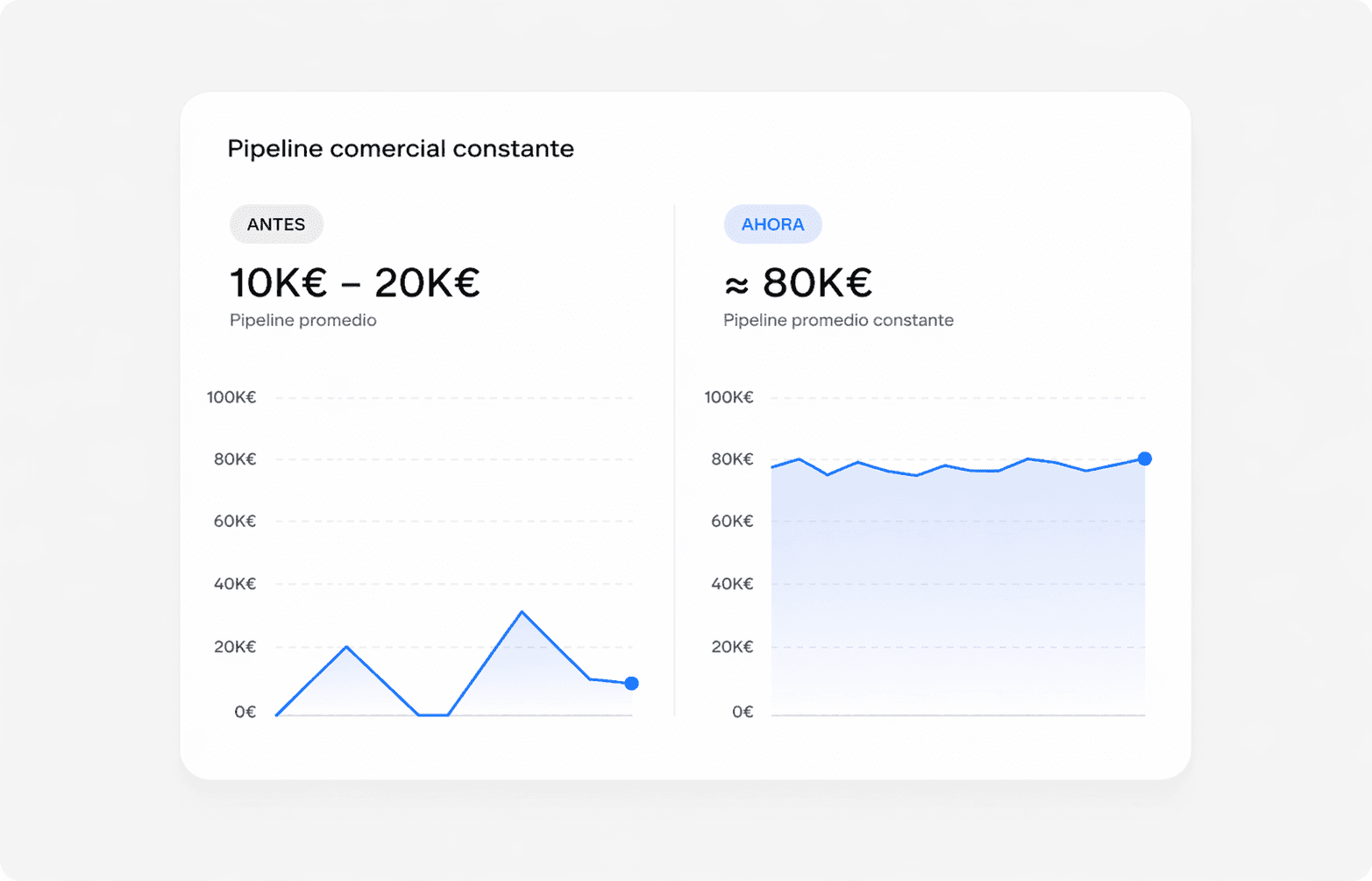Select the AHORA pill badge
The height and width of the screenshot is (881, 1372).
point(772,224)
